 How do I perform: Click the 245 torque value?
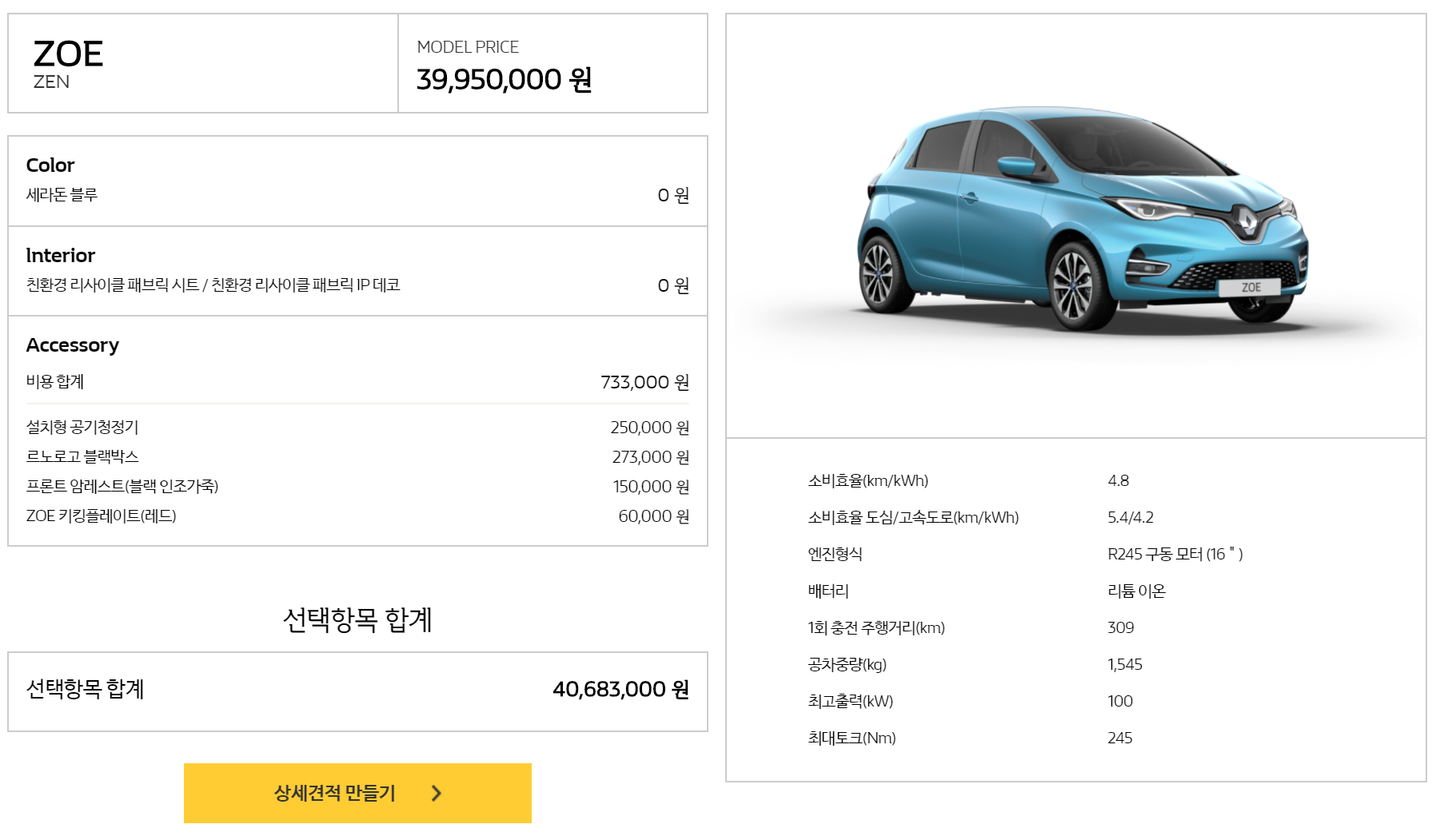(1119, 738)
